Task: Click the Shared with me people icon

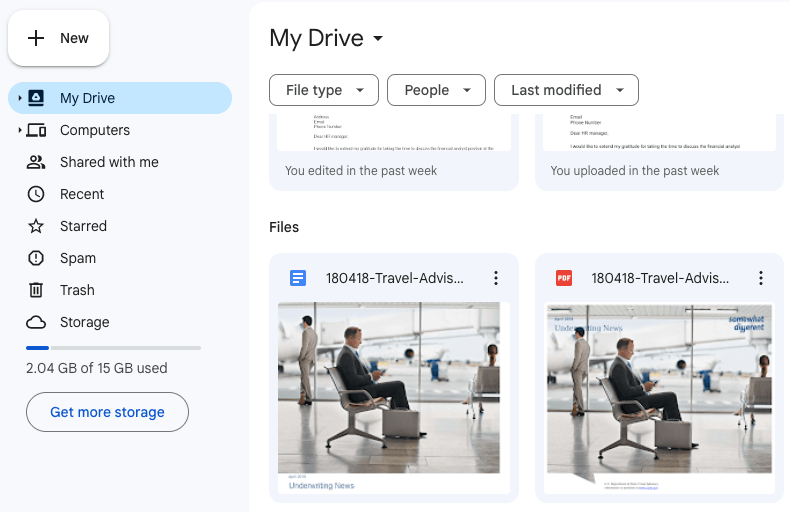Action: (37, 162)
